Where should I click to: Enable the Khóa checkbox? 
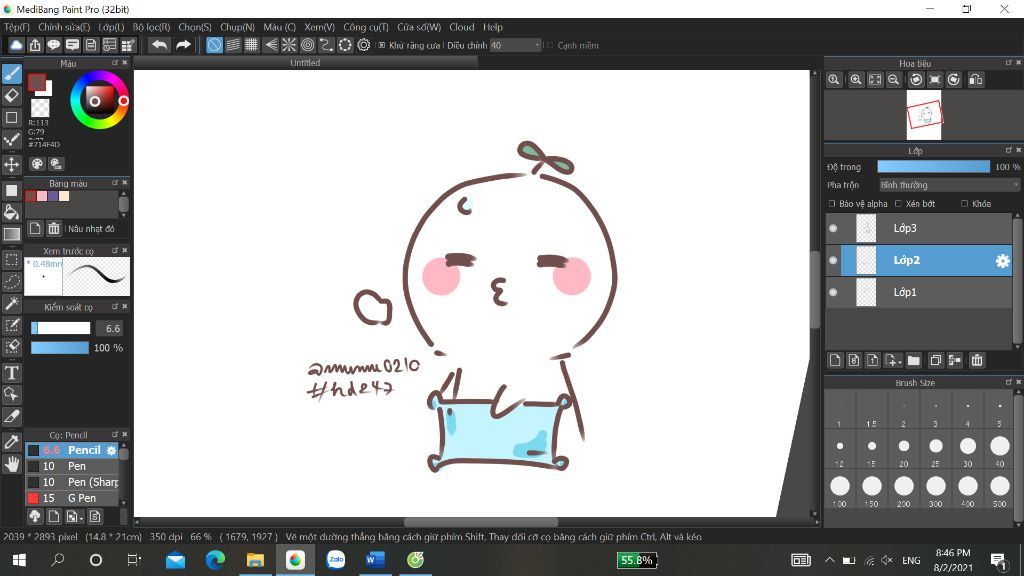965,204
